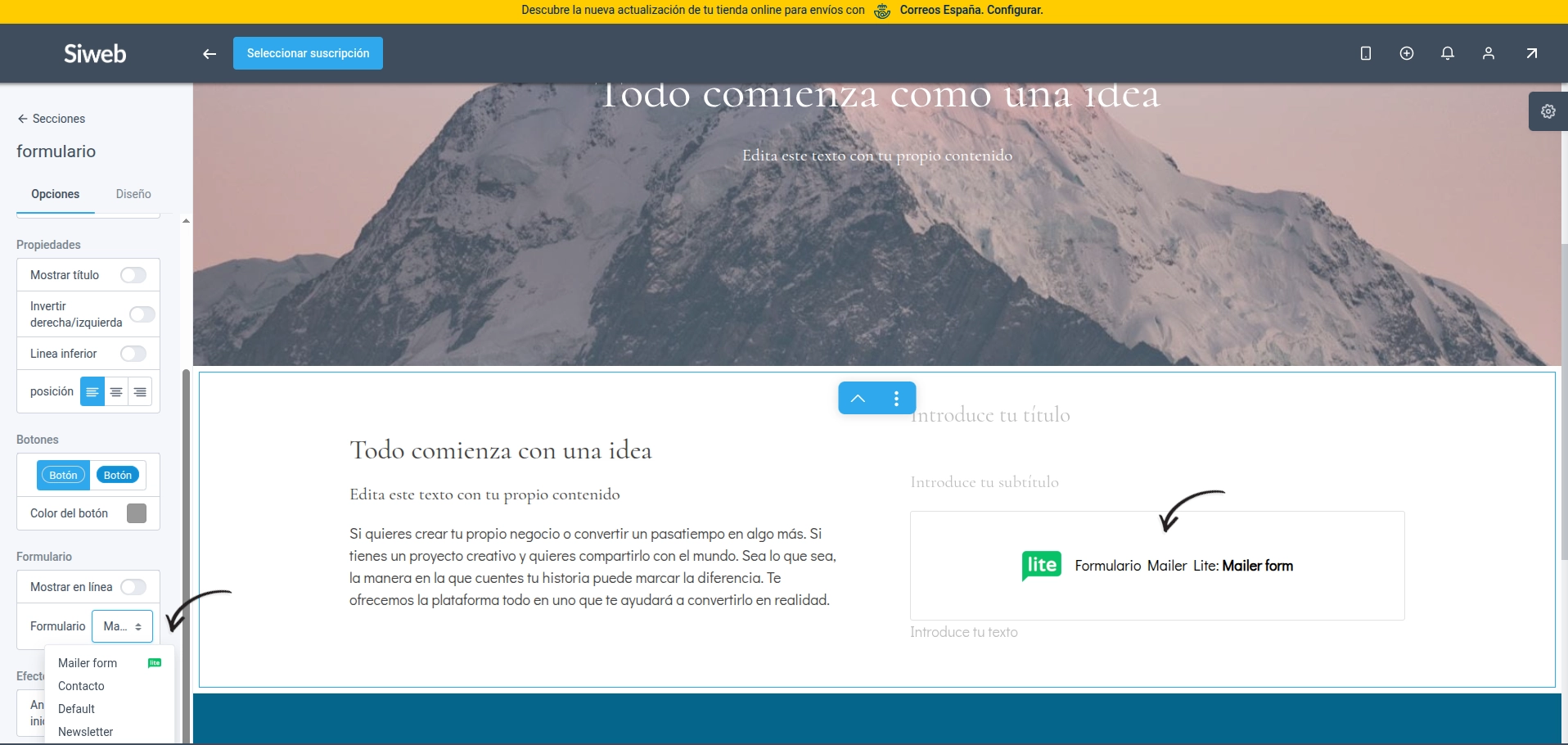The height and width of the screenshot is (745, 1568).
Task: Click the Seleccionar suscripción button
Action: click(x=308, y=52)
